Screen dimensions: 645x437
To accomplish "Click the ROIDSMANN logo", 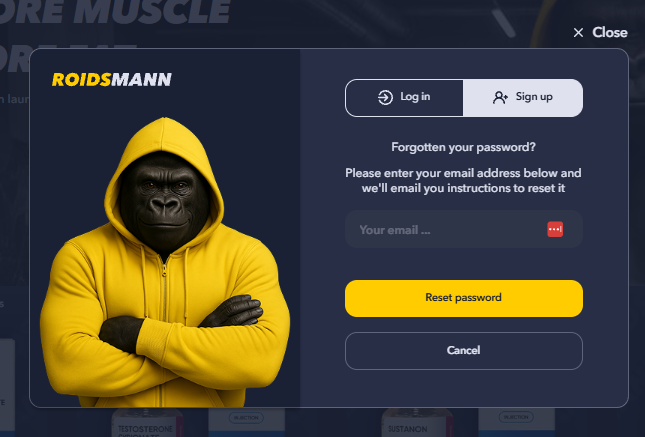I will pyautogui.click(x=112, y=79).
